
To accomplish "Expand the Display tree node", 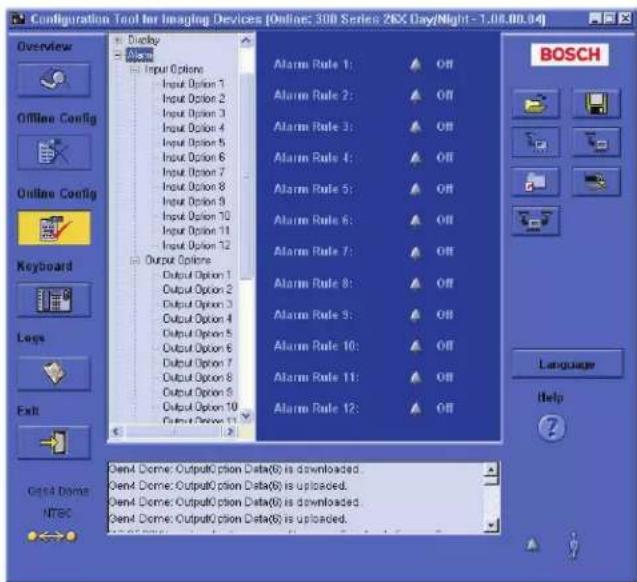I will click(118, 40).
